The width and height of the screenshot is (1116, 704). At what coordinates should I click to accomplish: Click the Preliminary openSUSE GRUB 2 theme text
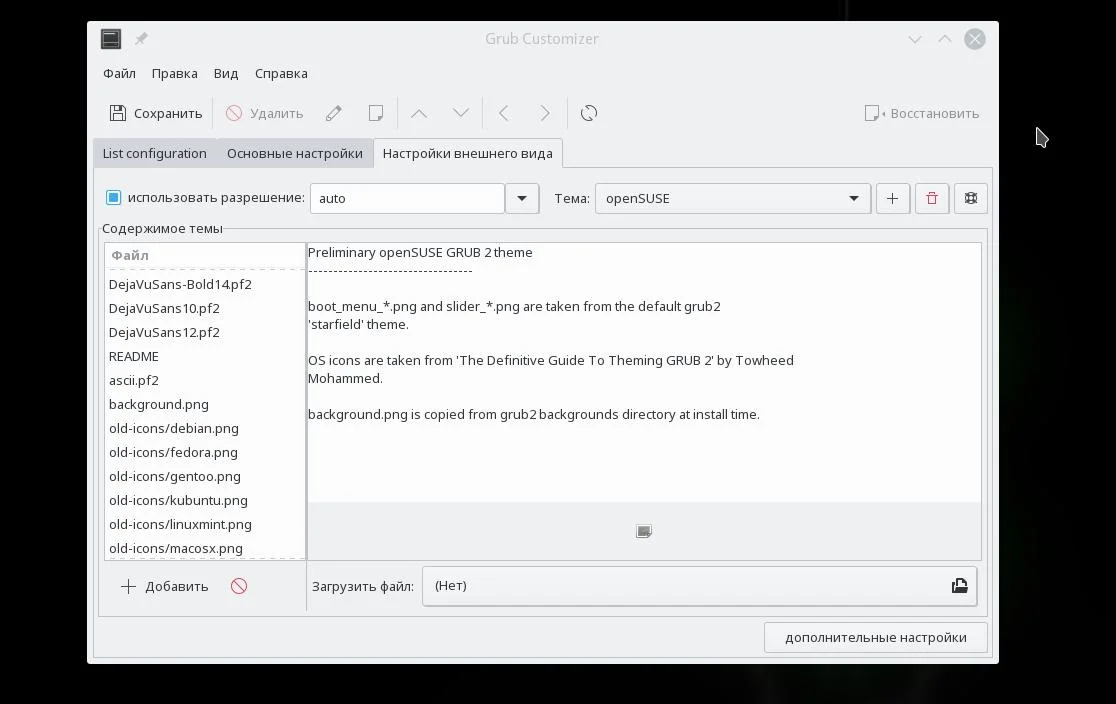pos(420,253)
